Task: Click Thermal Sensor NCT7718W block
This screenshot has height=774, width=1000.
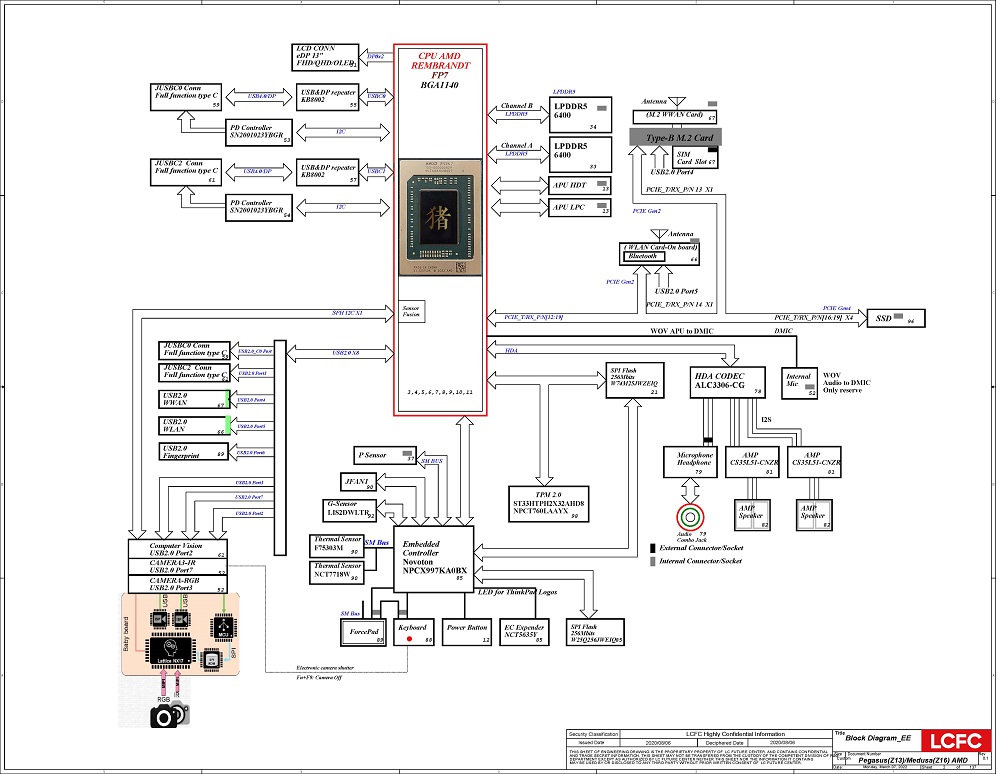Action: pyautogui.click(x=337, y=571)
